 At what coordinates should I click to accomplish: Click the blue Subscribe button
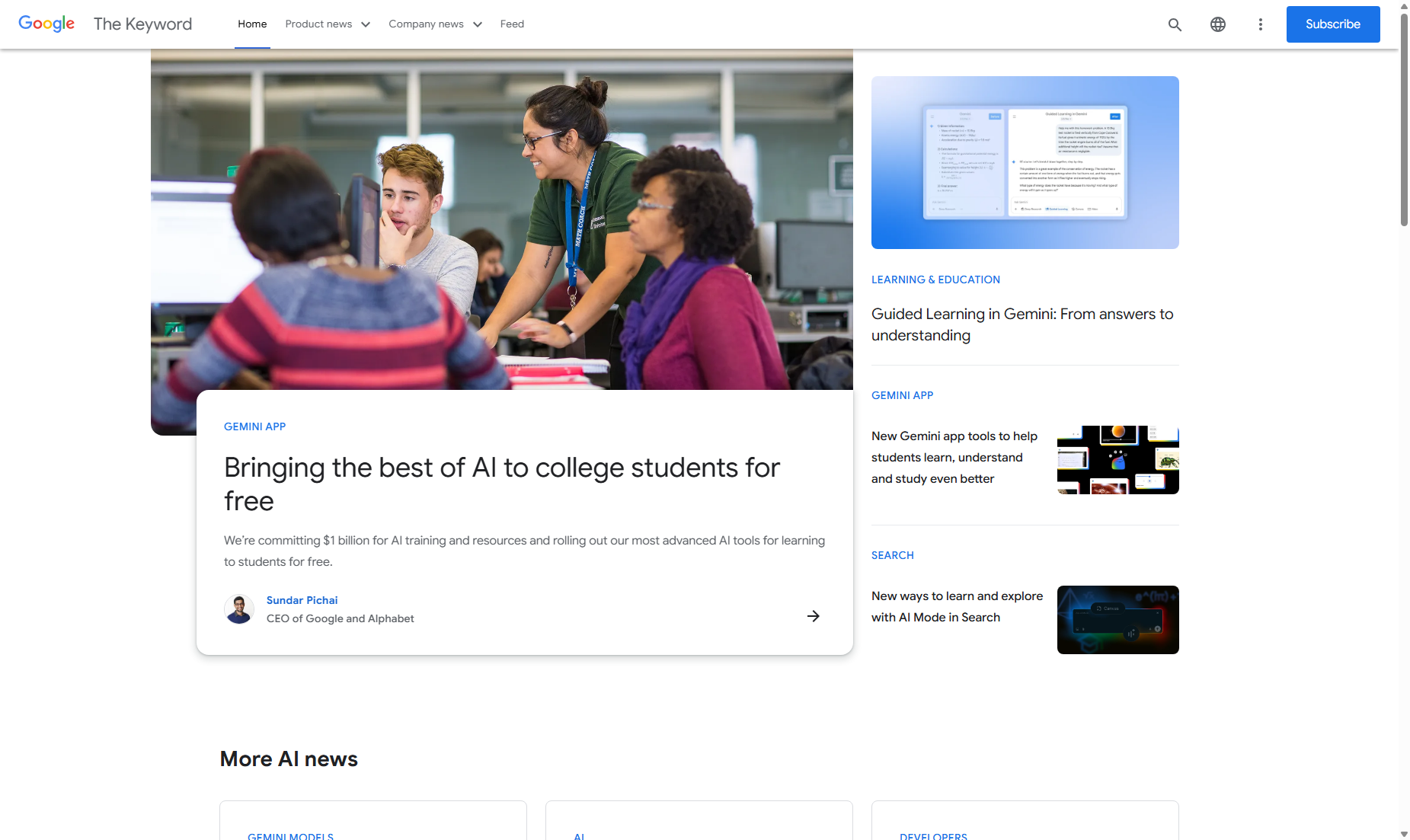(1333, 24)
